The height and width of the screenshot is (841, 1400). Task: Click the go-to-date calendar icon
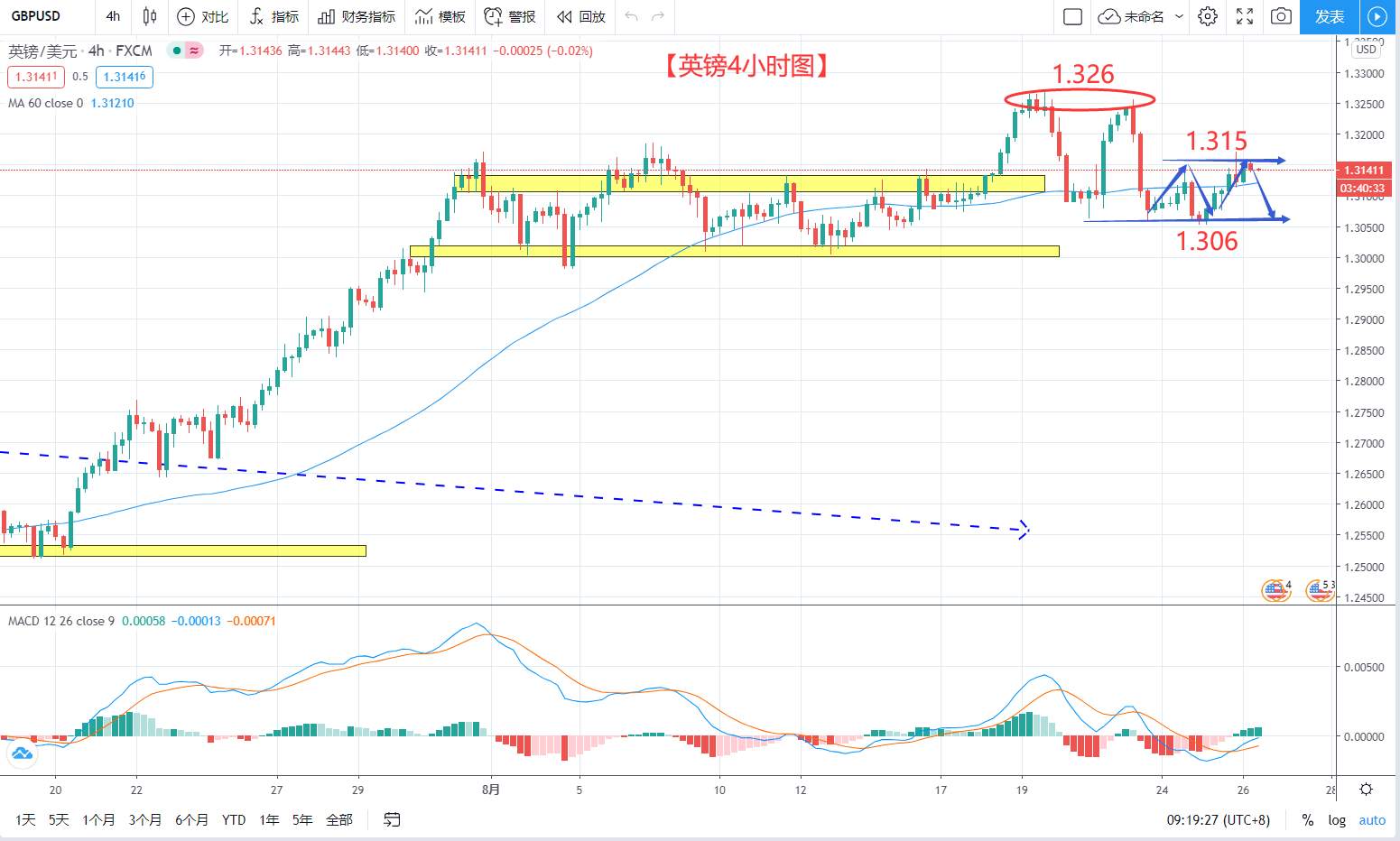point(392,819)
